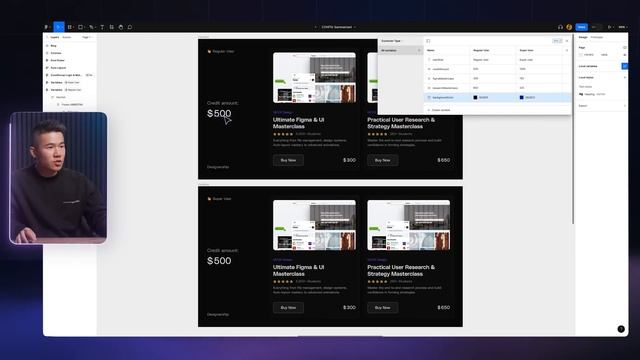Open the help question mark button

[x=621, y=329]
